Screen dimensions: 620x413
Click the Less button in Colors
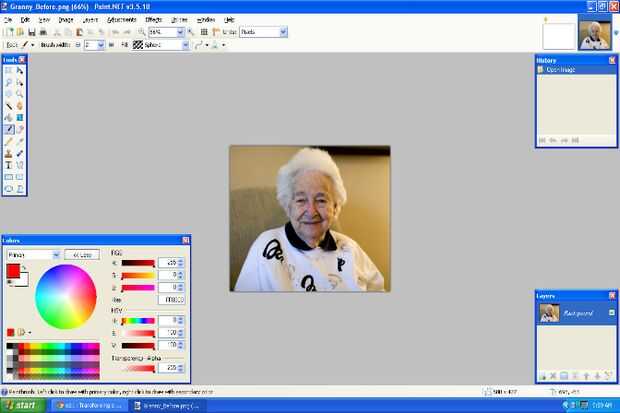click(x=82, y=255)
